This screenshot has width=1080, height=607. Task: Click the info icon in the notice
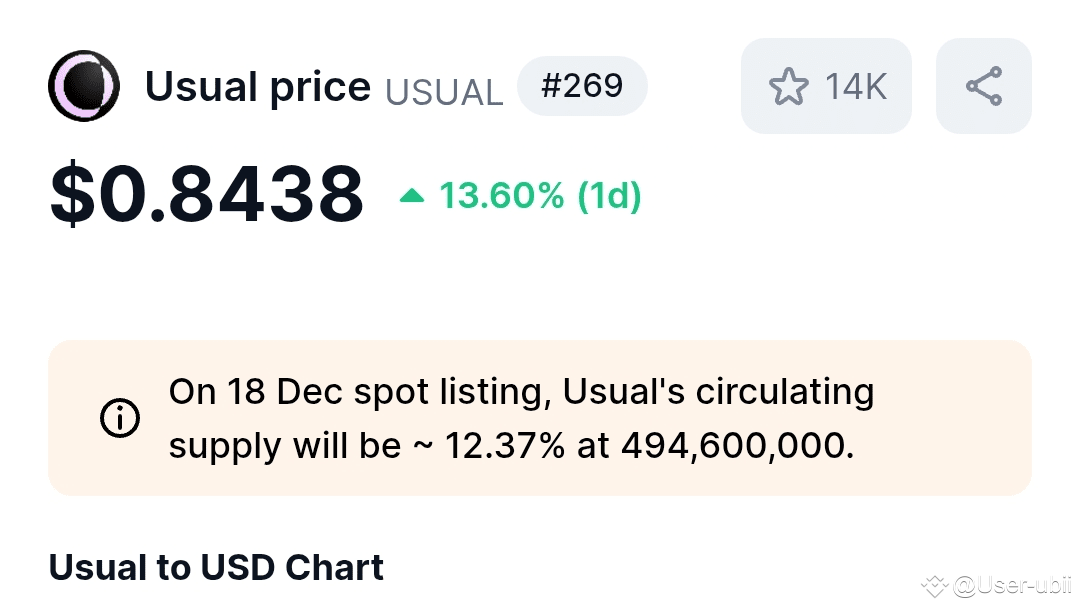pyautogui.click(x=120, y=418)
